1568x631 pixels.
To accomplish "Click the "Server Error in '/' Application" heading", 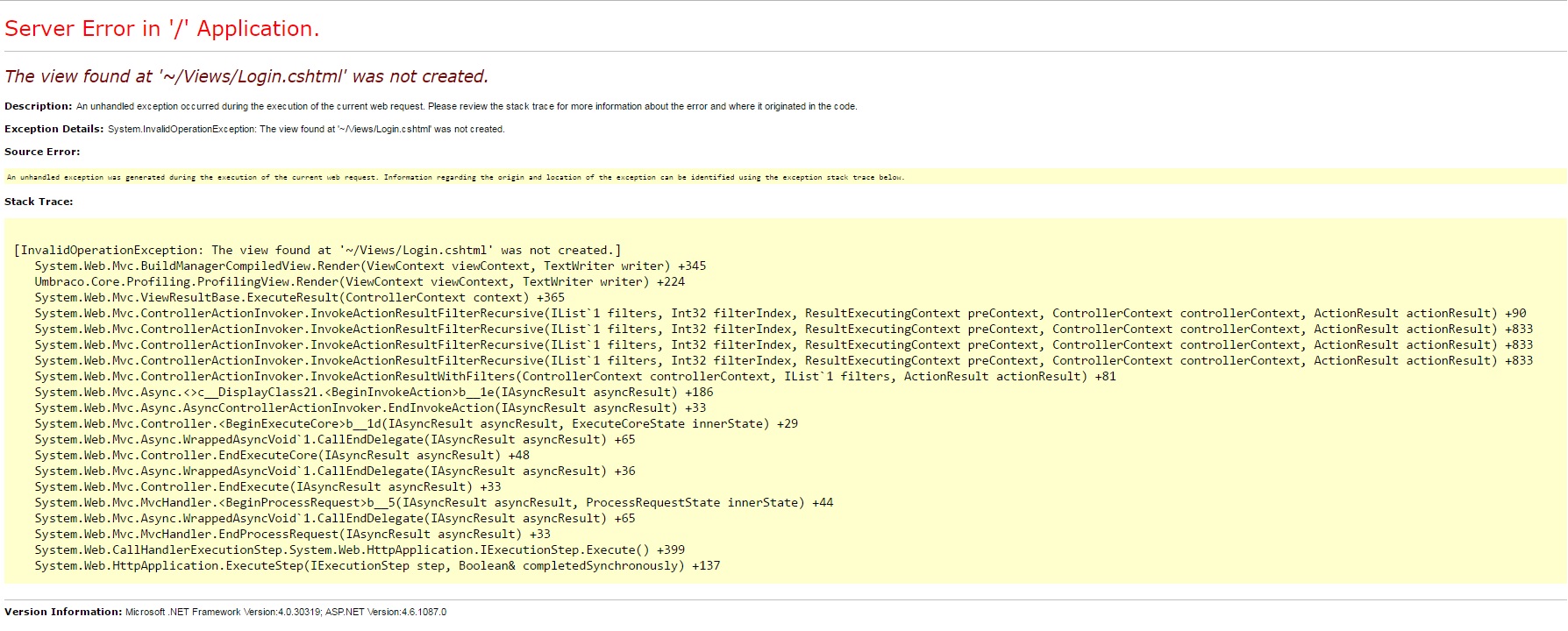I will tap(161, 29).
